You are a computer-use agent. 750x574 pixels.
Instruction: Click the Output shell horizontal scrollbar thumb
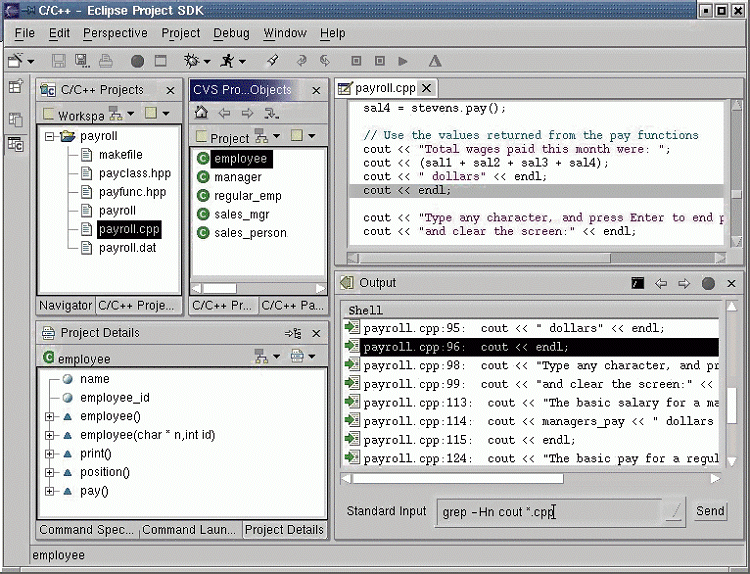click(458, 478)
